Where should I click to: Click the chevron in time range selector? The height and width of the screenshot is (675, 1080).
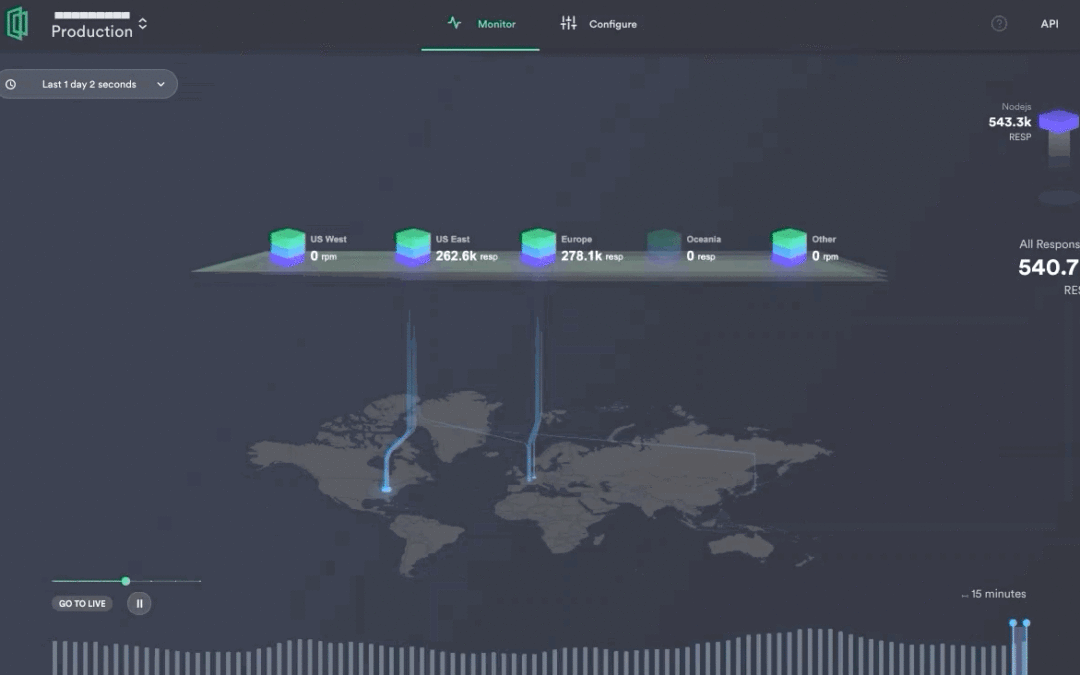pyautogui.click(x=160, y=85)
